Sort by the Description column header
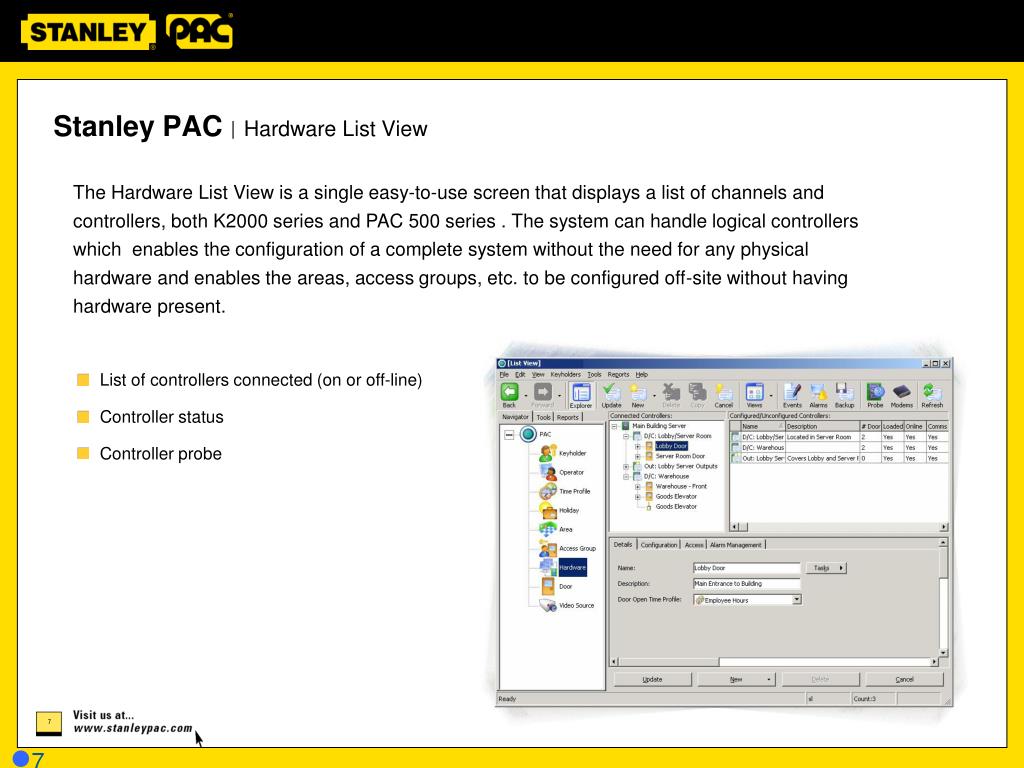Viewport: 1024px width, 768px height. [822, 426]
